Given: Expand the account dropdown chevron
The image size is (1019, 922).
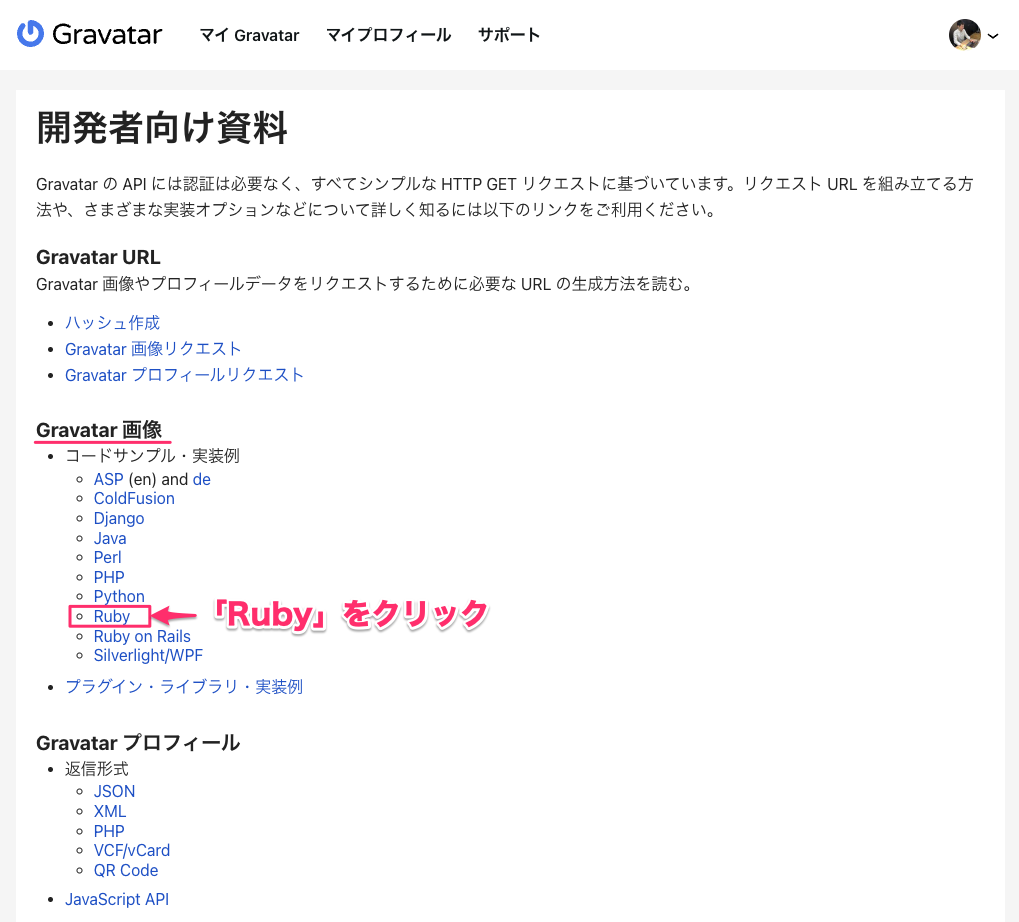Looking at the screenshot, I should (x=992, y=36).
